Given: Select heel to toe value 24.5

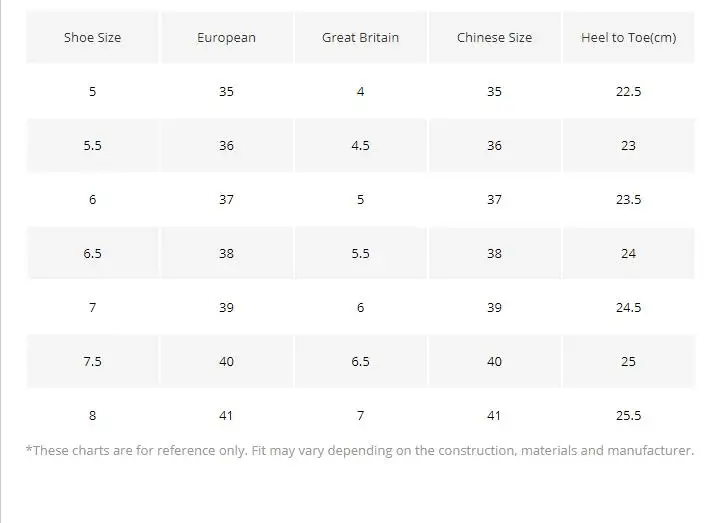Looking at the screenshot, I should click(629, 307).
